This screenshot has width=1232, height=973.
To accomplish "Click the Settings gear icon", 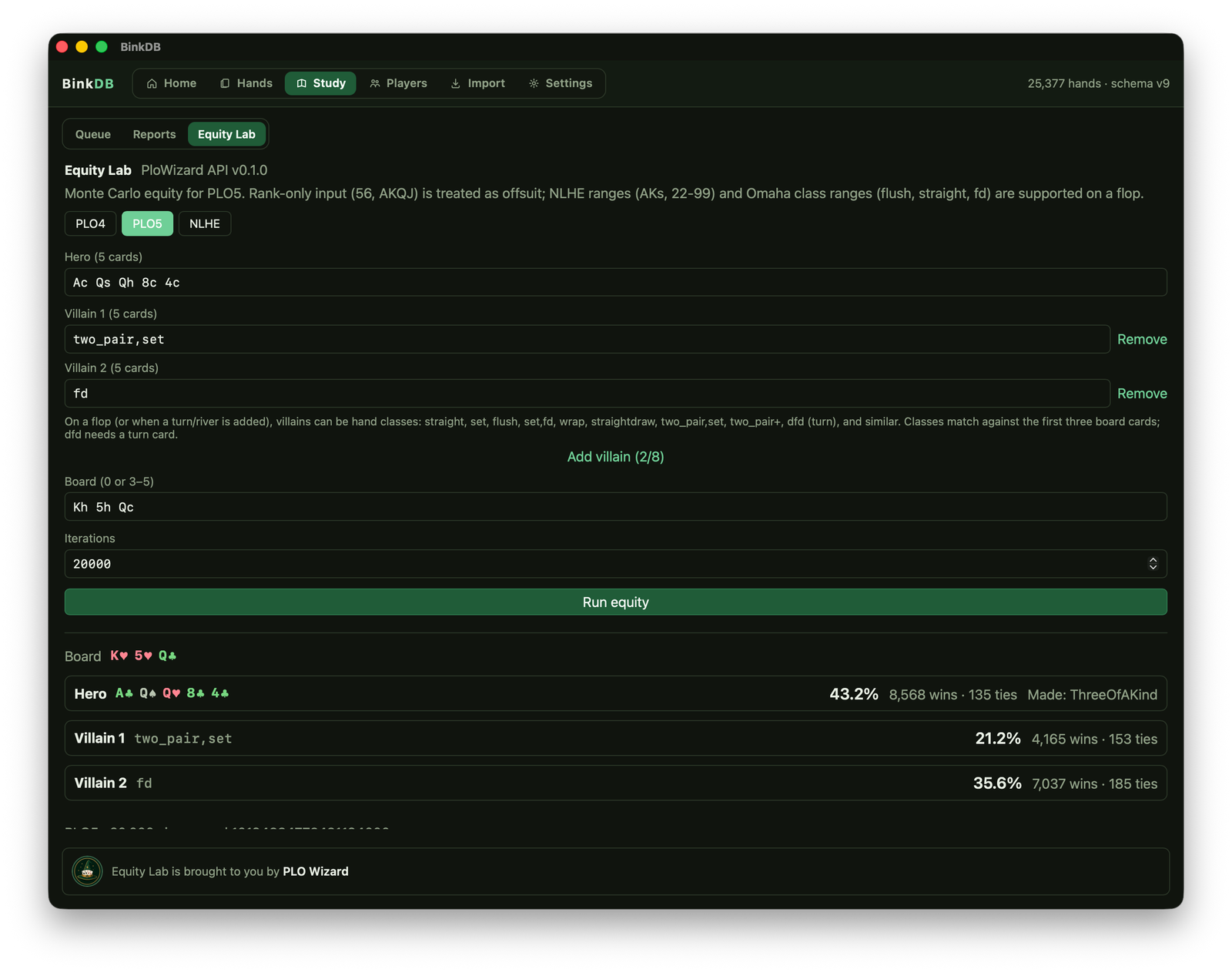I will point(534,83).
